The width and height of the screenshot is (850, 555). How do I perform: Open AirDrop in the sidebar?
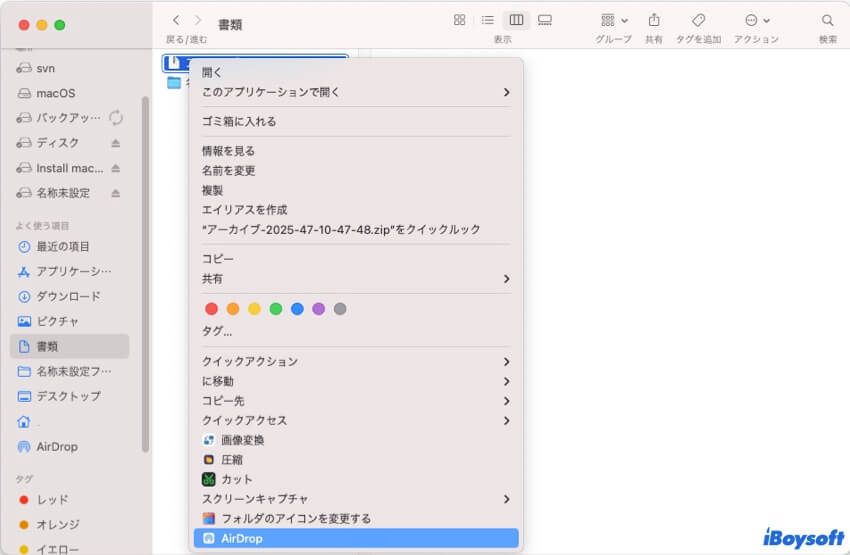[69, 447]
